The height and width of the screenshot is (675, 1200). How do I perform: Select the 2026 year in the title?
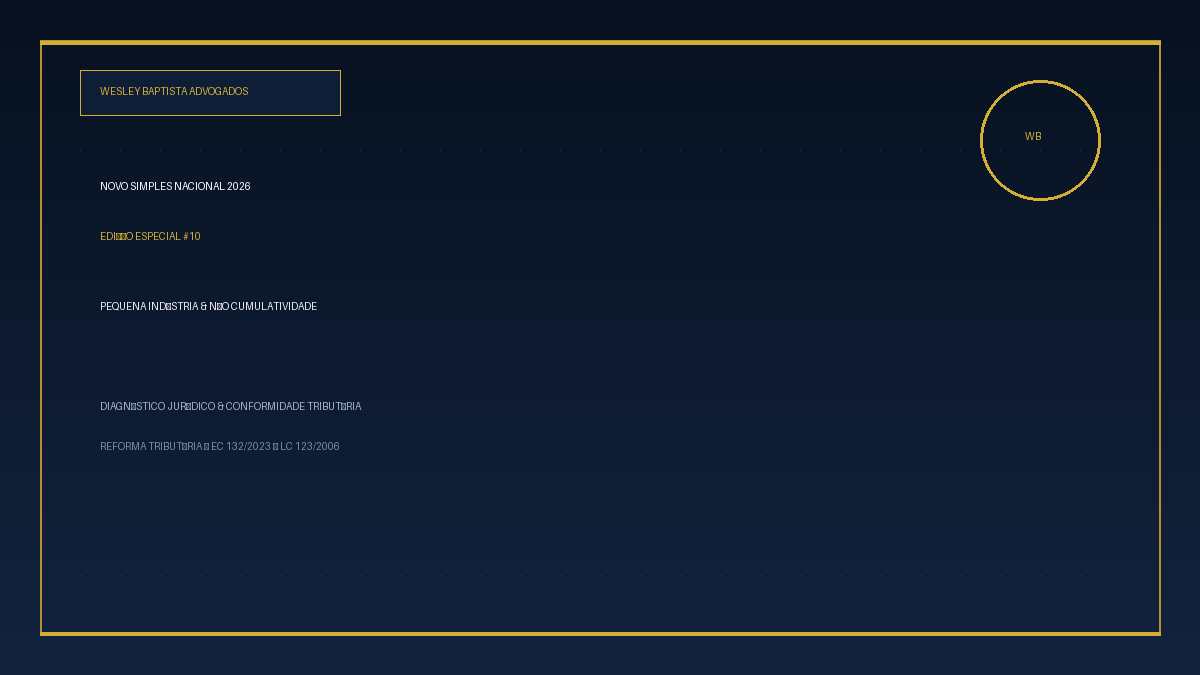coord(239,187)
